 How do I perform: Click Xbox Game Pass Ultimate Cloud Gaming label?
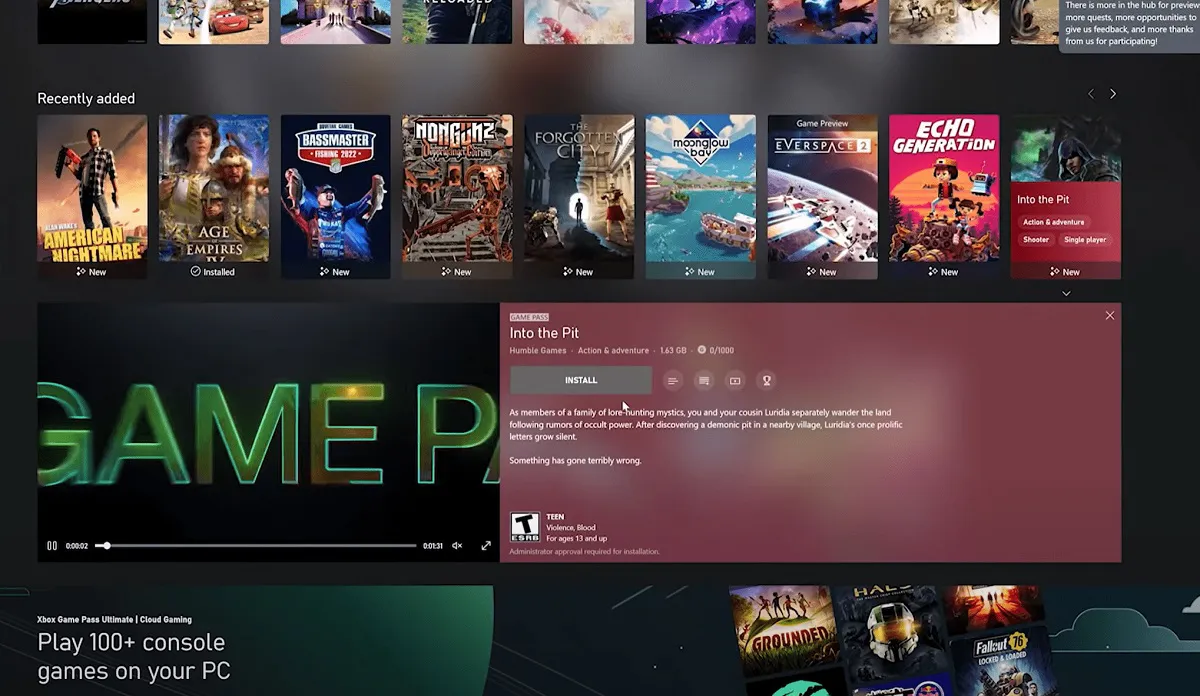[114, 619]
